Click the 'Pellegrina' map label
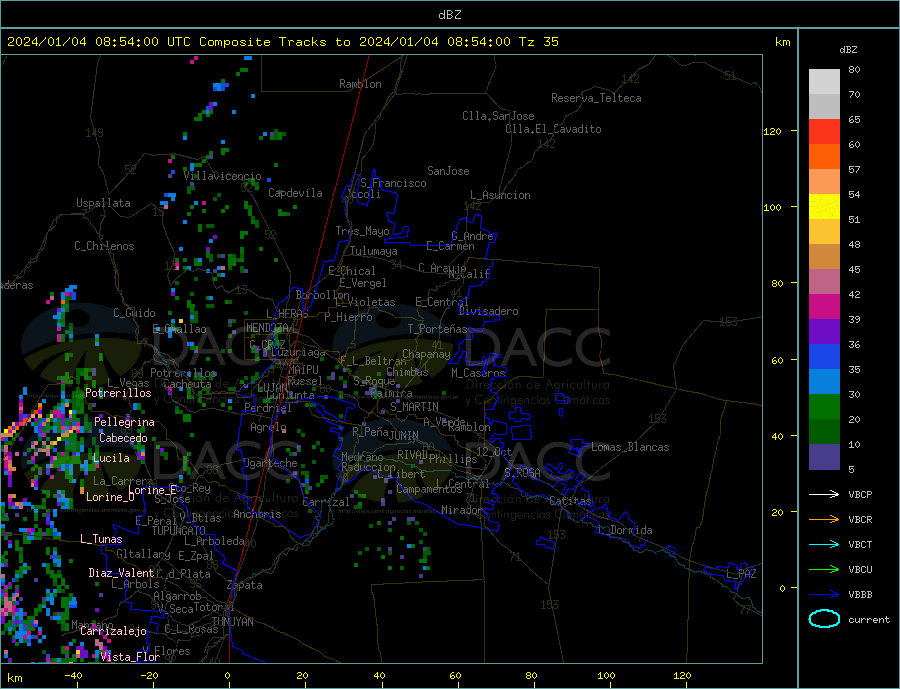This screenshot has width=900, height=689. tap(124, 422)
